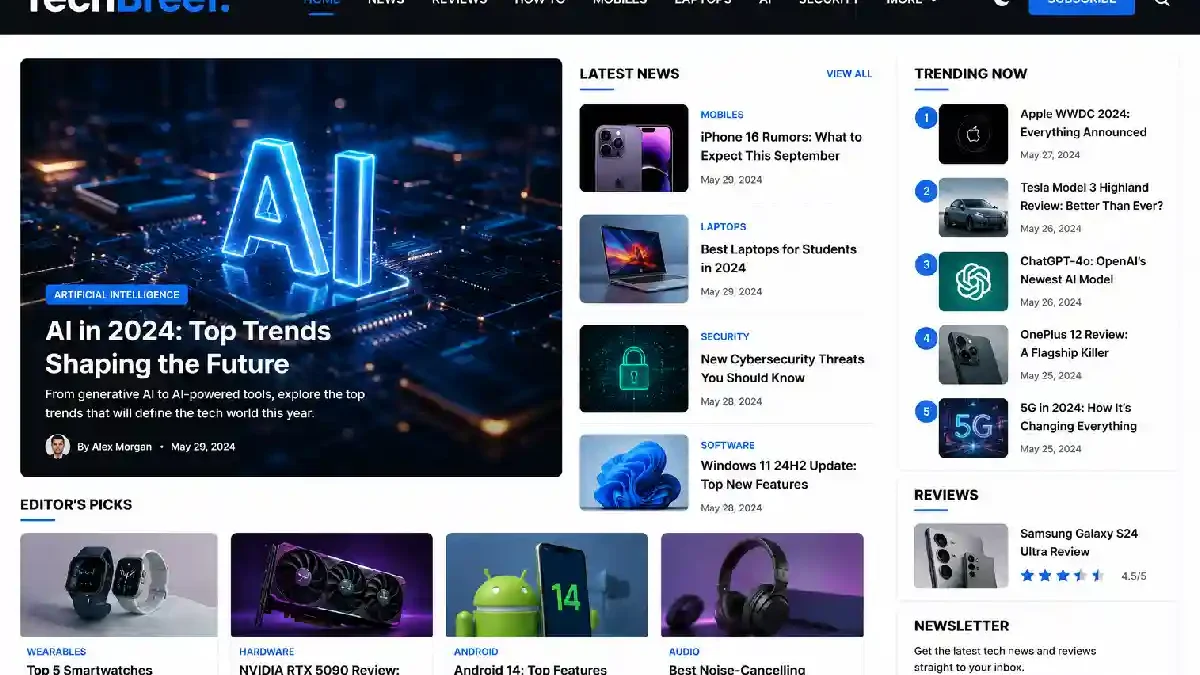This screenshot has height=675, width=1200.
Task: Open 5G in 2024 trending article
Action: tap(1078, 417)
